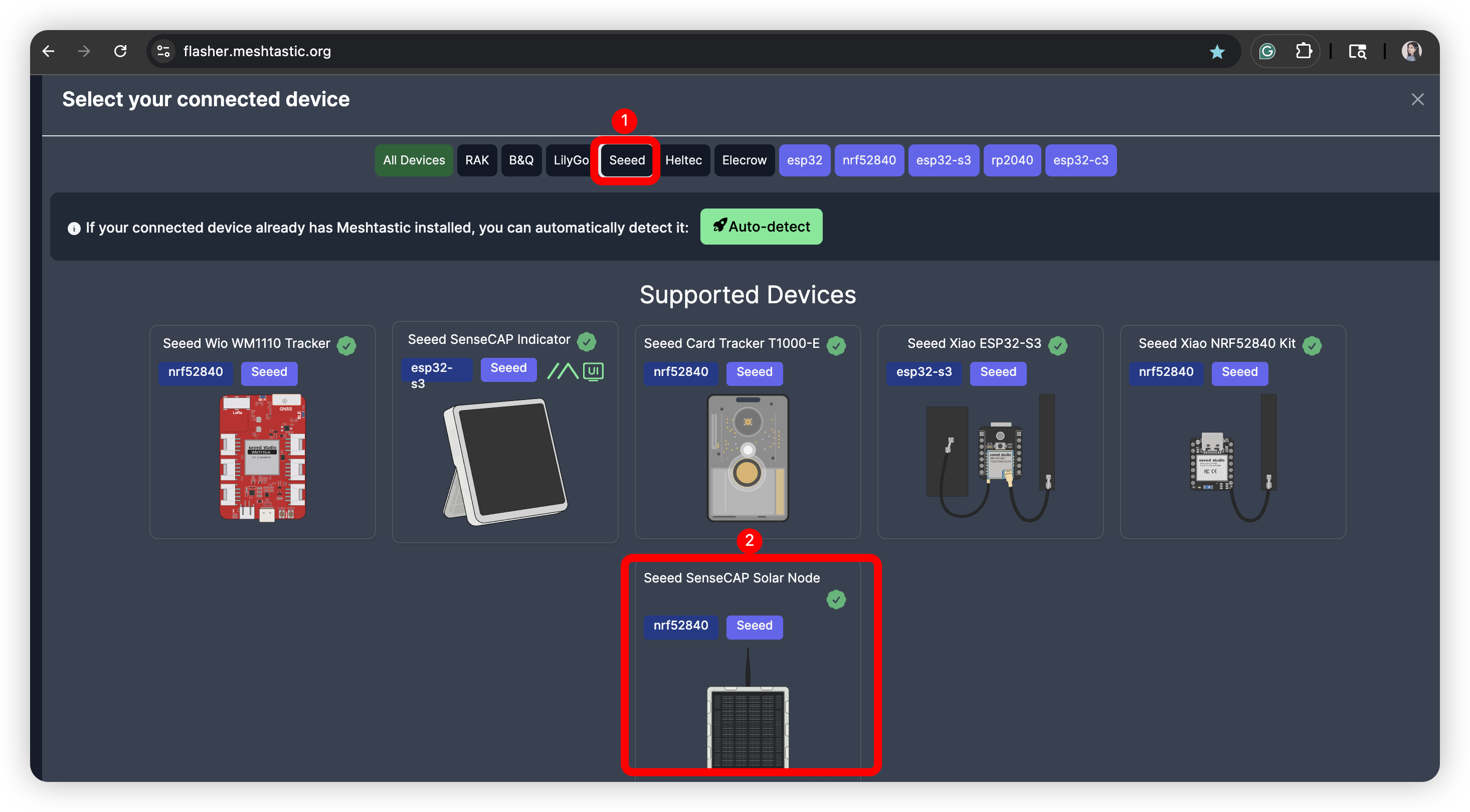The height and width of the screenshot is (812, 1470).
Task: Click verified checkmark on Card Tracker T1000-E
Action: pos(836,345)
